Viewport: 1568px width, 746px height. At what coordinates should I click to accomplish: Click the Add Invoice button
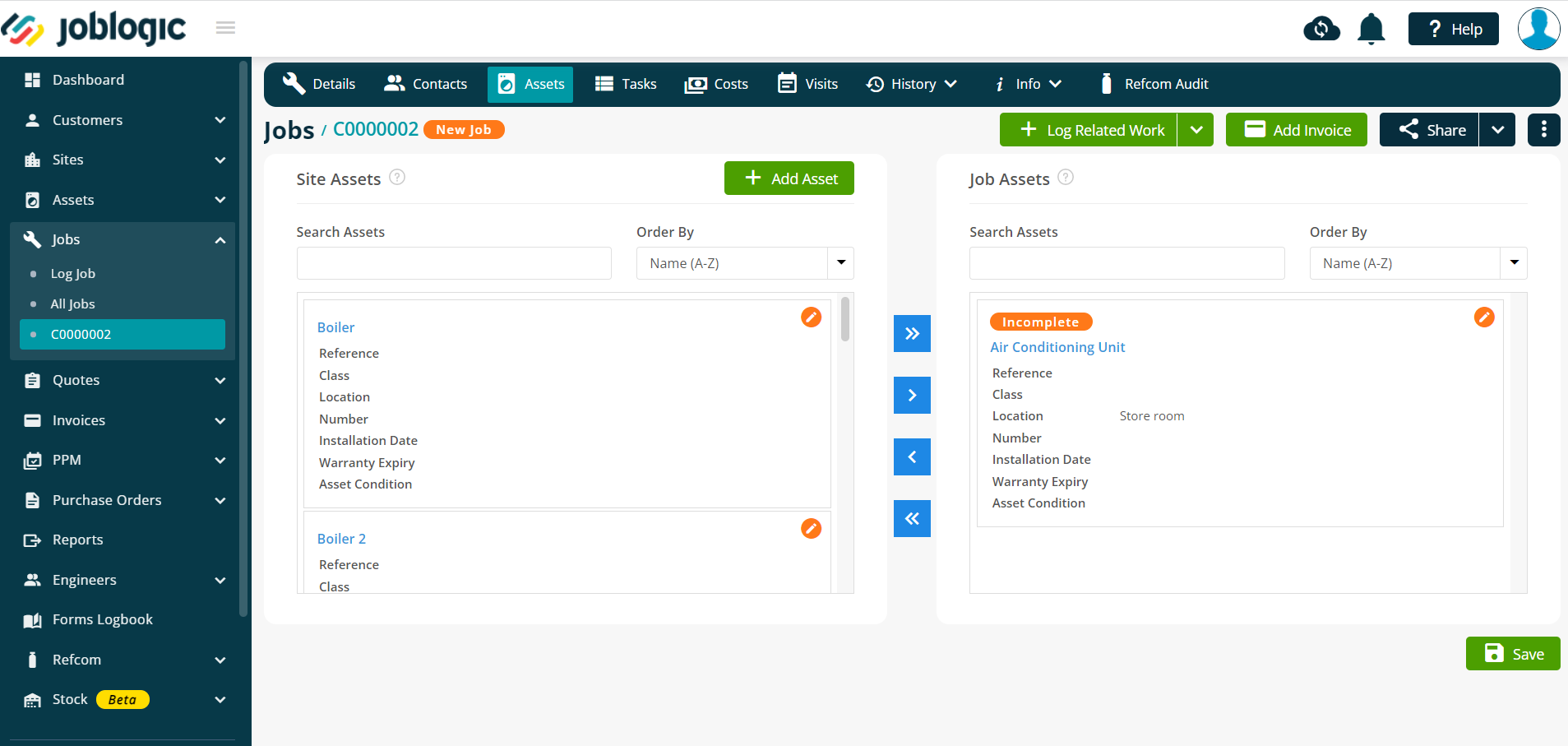click(1296, 130)
